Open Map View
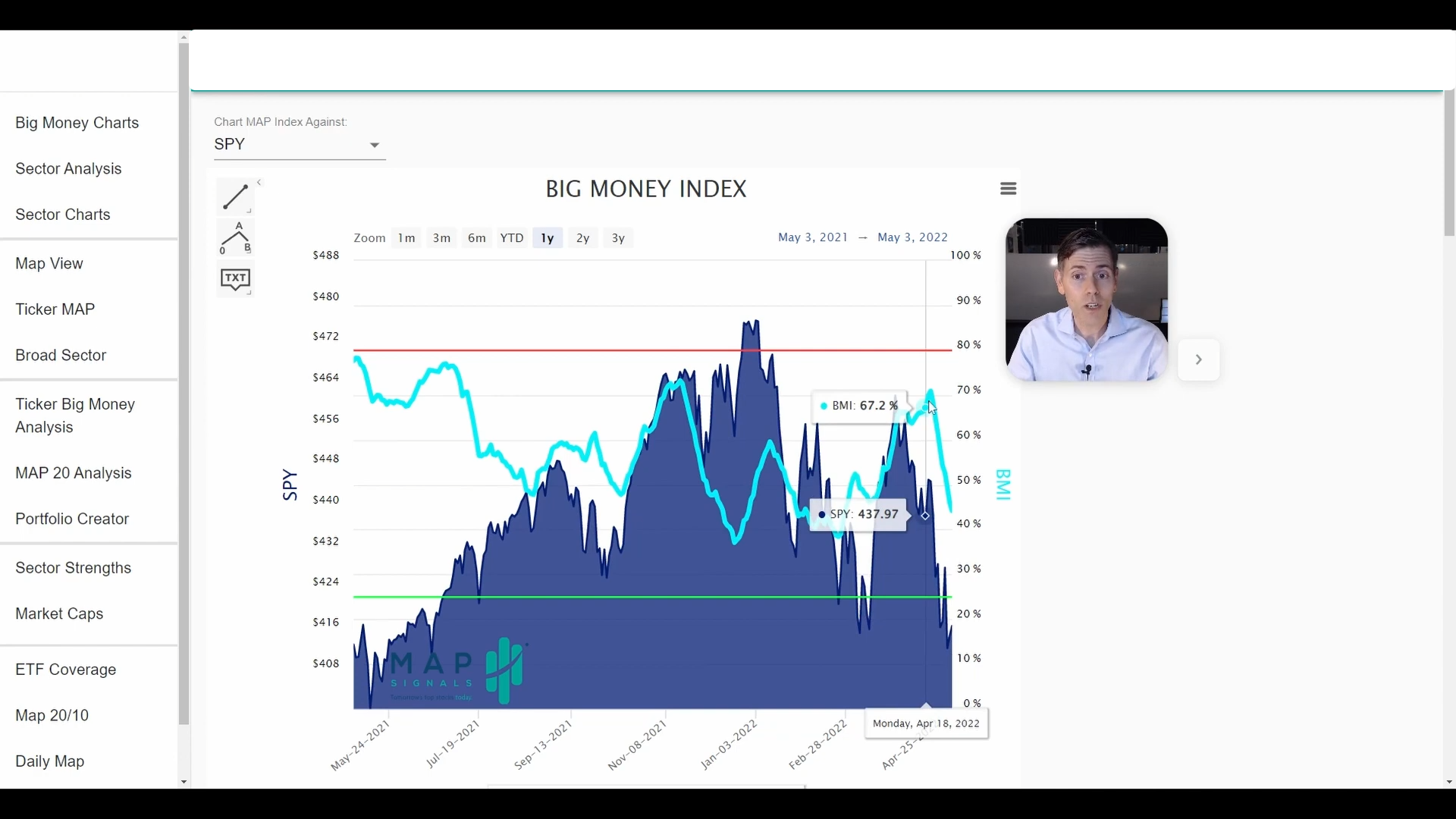Image resolution: width=1456 pixels, height=819 pixels. 49,264
